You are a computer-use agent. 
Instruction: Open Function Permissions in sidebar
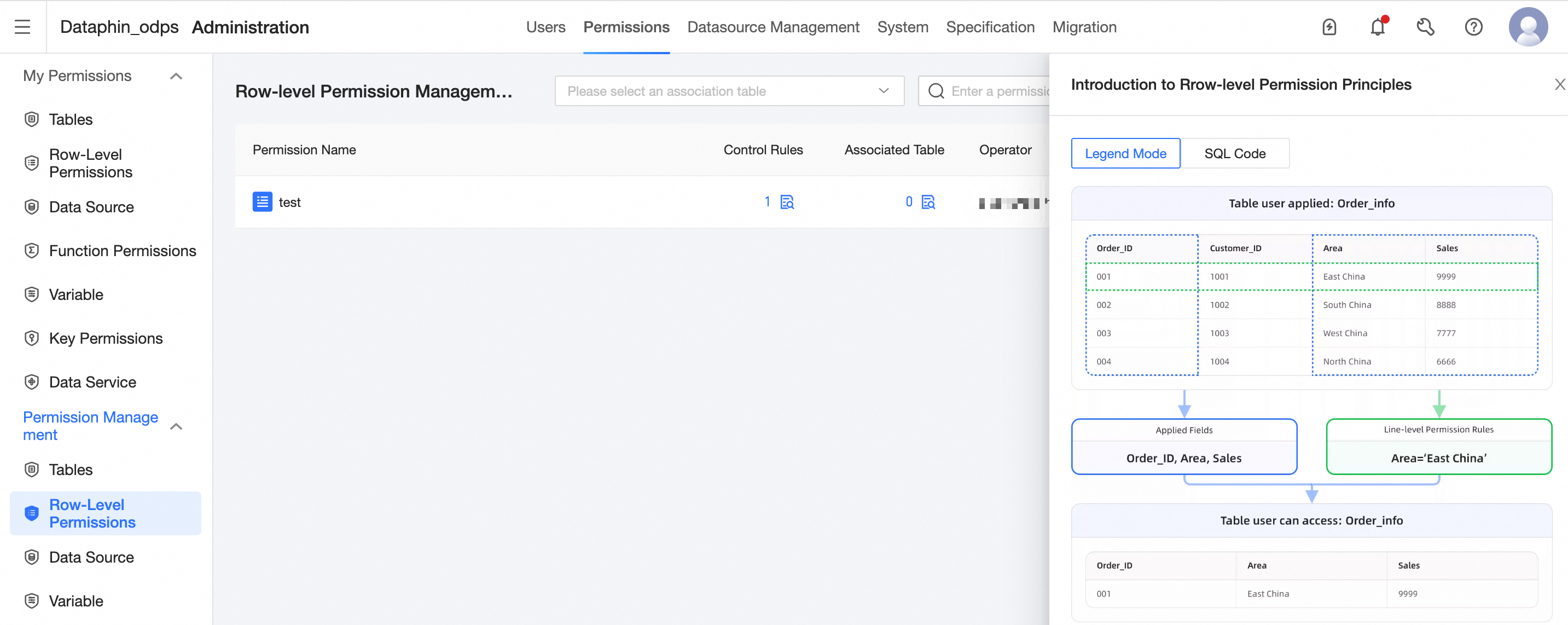click(123, 251)
